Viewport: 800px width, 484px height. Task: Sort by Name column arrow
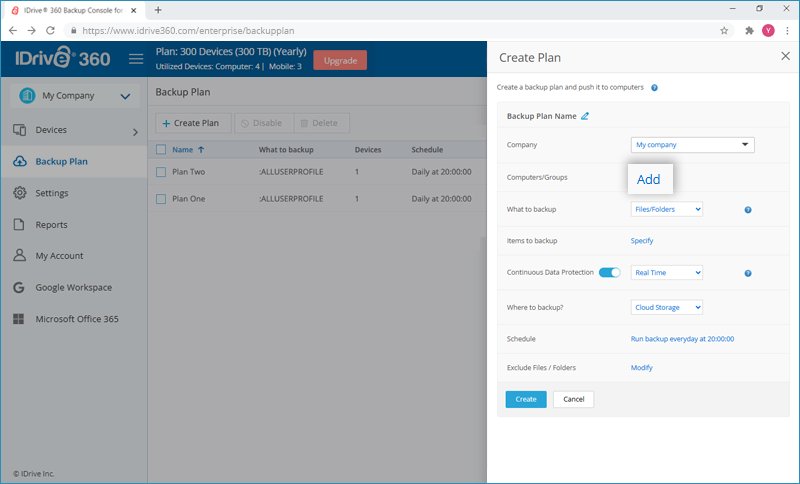pos(201,149)
